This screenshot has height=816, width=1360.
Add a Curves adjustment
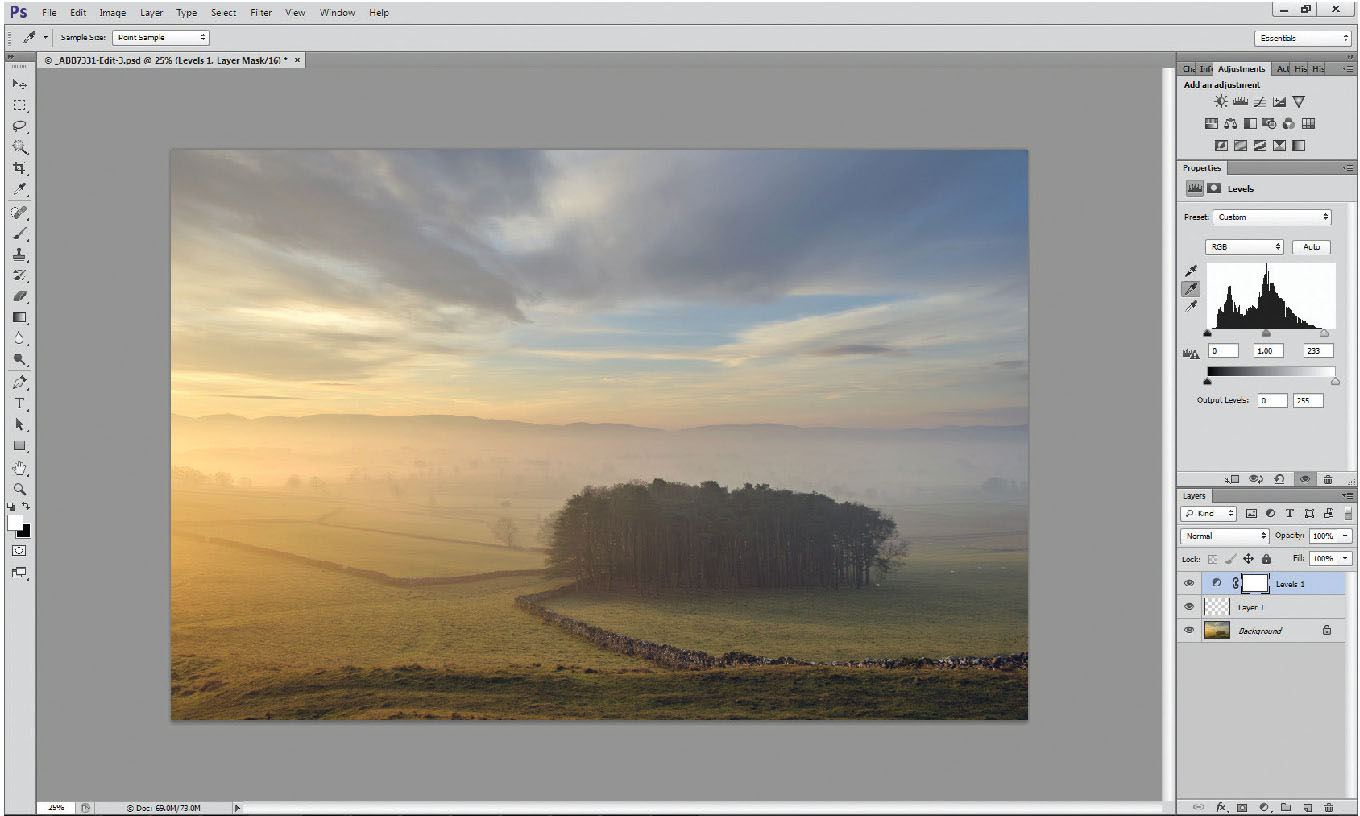[x=1260, y=102]
